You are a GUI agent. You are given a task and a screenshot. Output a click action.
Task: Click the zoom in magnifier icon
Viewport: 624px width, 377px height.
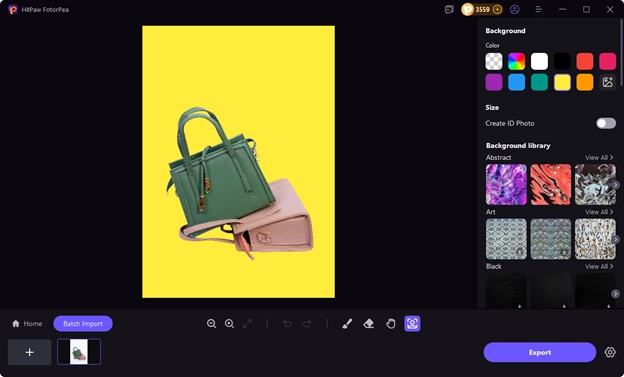pos(229,324)
